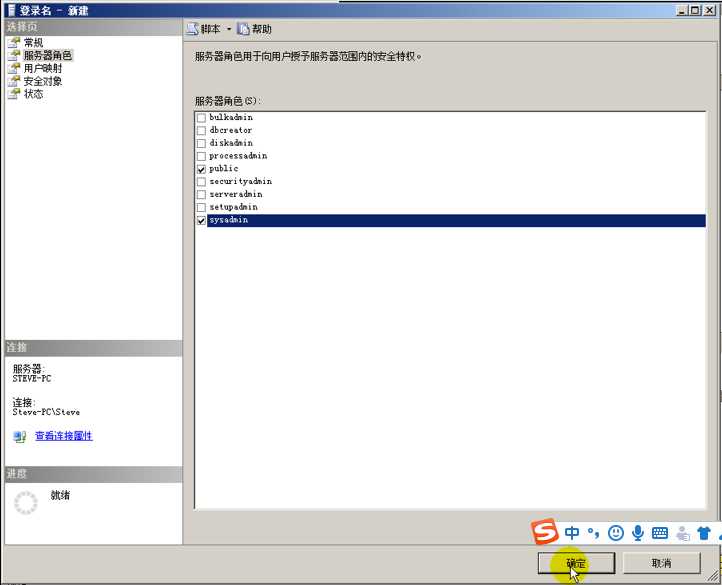
Task: Click the Steve-PC\Steve connection text
Action: (46, 412)
